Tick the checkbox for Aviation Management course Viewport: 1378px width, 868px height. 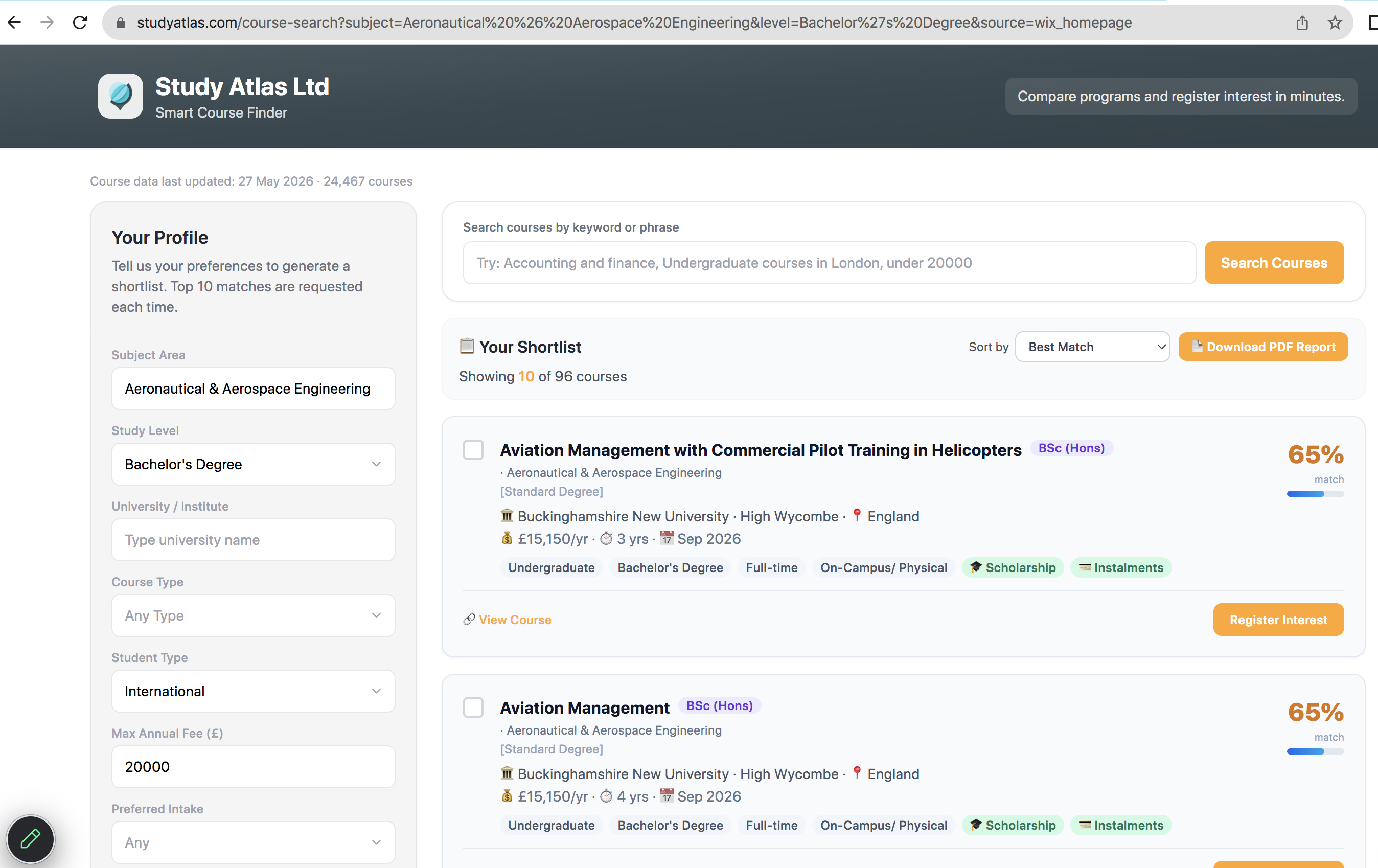point(473,707)
